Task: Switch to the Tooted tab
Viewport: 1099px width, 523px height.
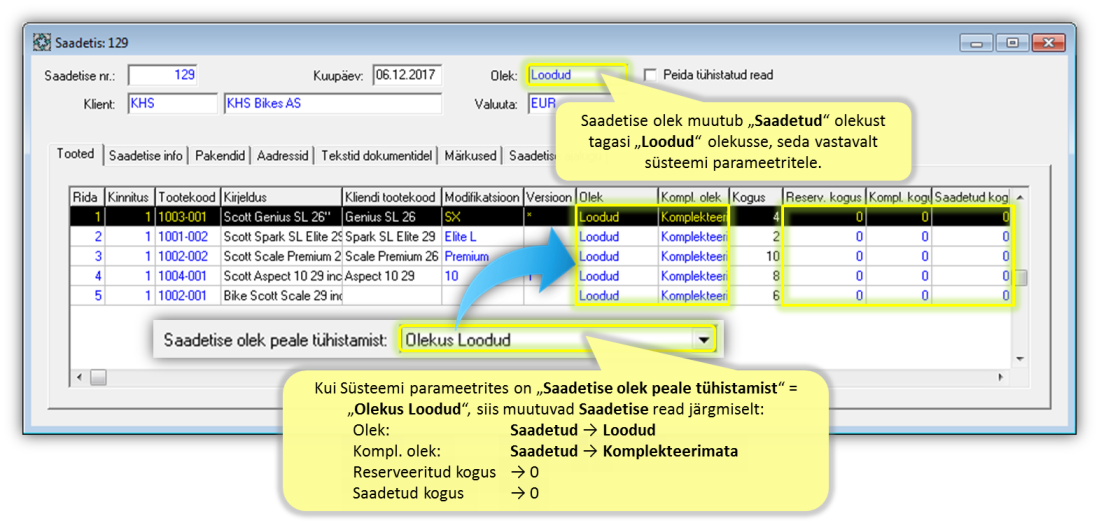Action: 76,154
